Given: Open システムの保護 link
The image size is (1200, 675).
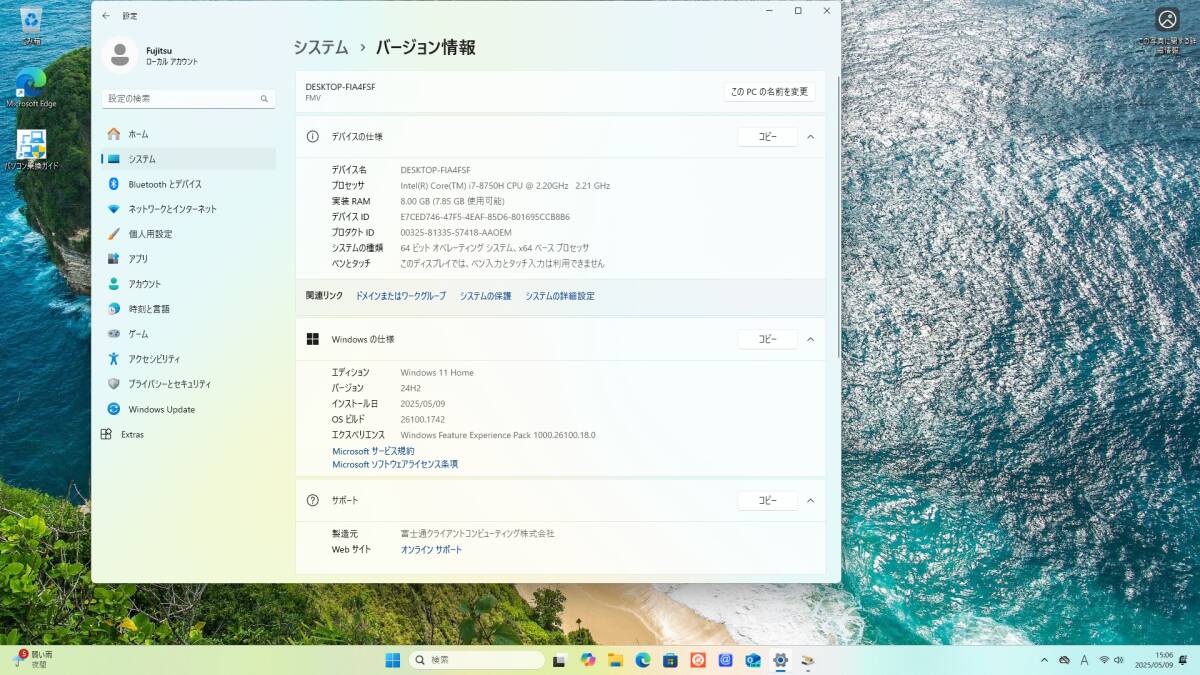Looking at the screenshot, I should (486, 296).
